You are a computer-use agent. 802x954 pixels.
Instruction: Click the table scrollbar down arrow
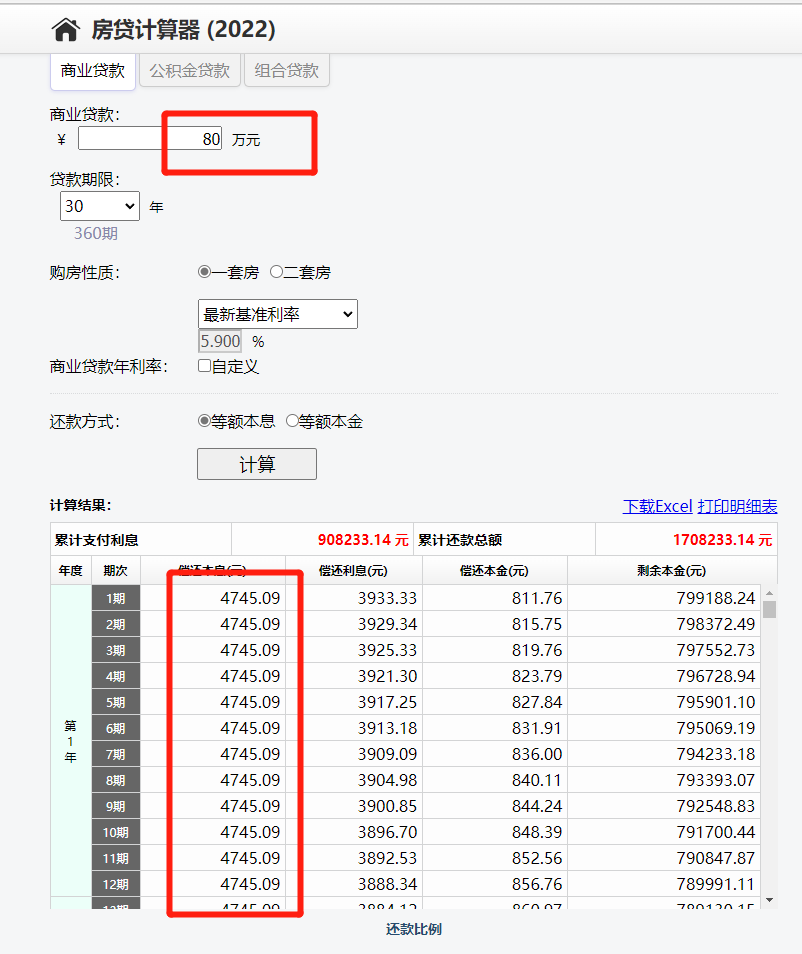769,900
